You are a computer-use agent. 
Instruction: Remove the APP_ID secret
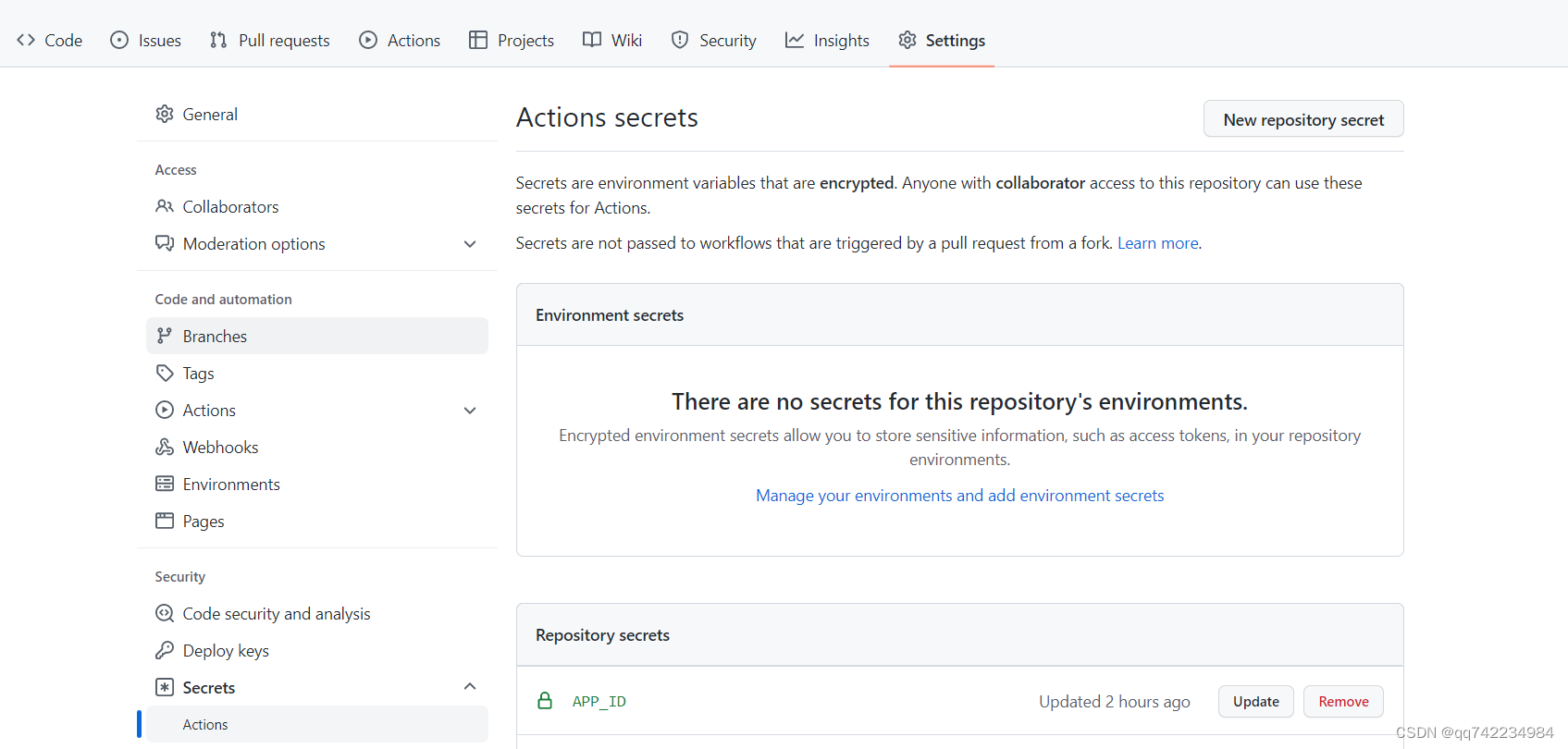pos(1343,701)
